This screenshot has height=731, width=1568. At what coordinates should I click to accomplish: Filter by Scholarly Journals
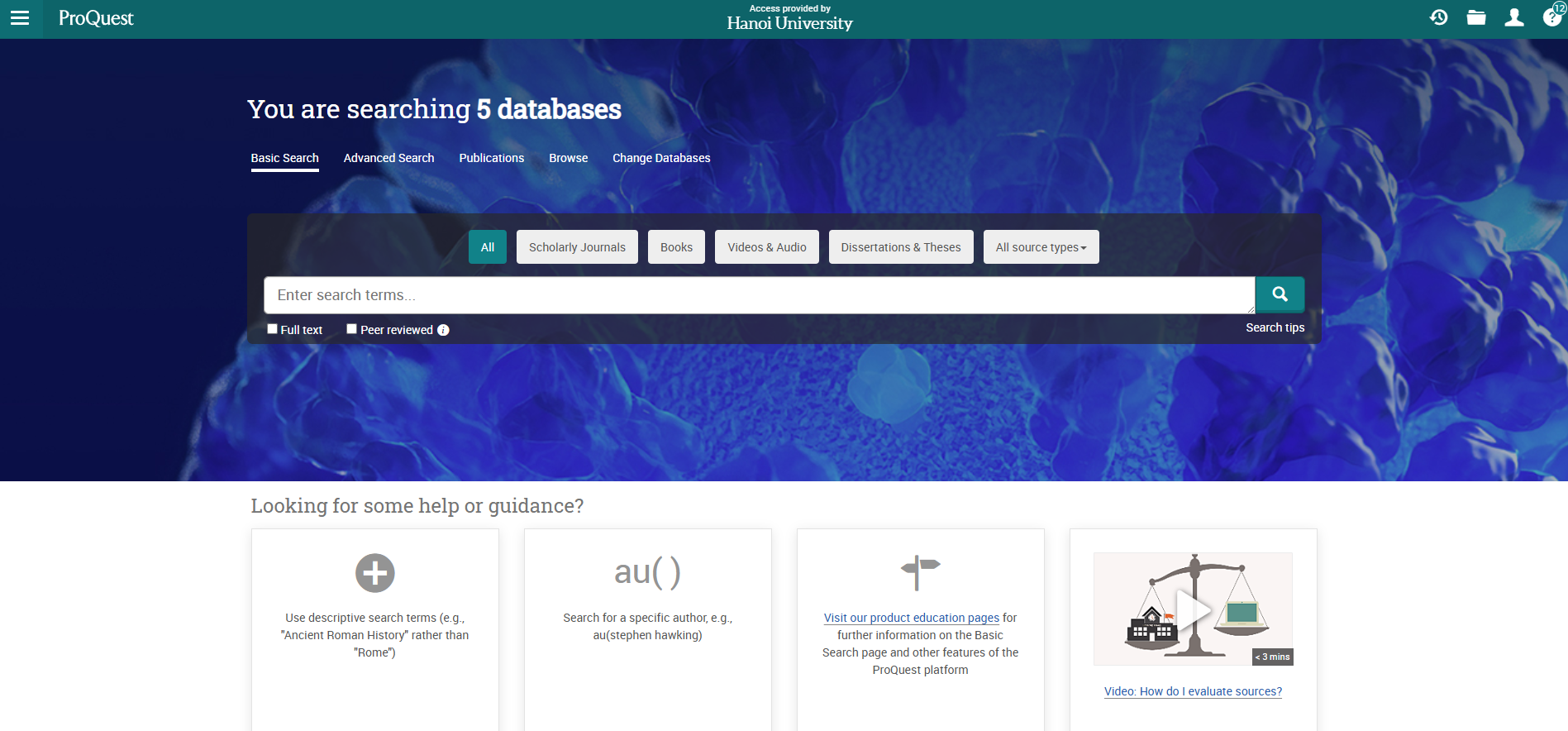click(577, 247)
